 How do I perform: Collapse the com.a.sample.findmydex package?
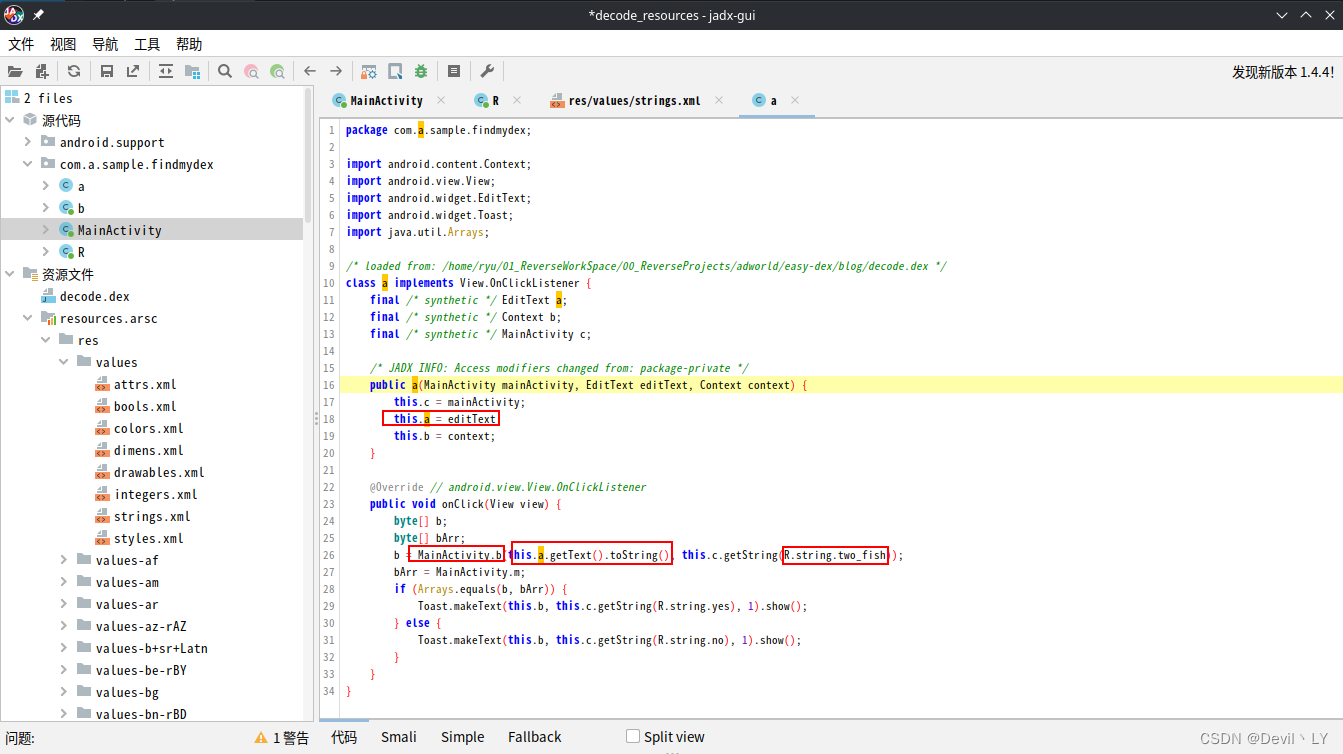(x=28, y=164)
